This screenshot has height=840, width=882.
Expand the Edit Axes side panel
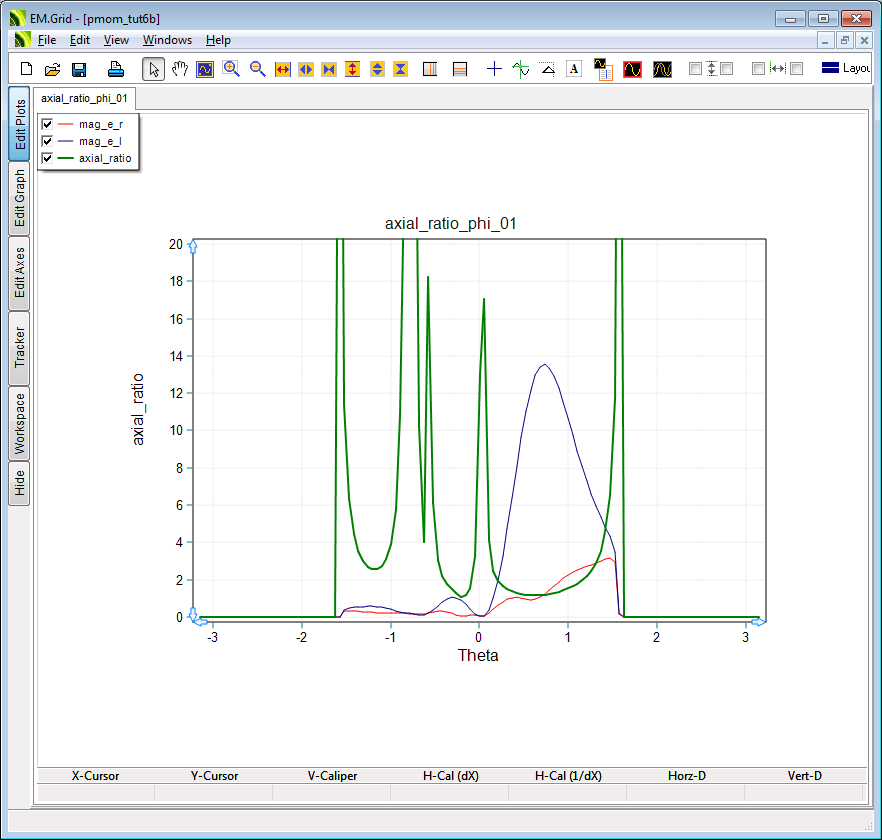coord(19,273)
